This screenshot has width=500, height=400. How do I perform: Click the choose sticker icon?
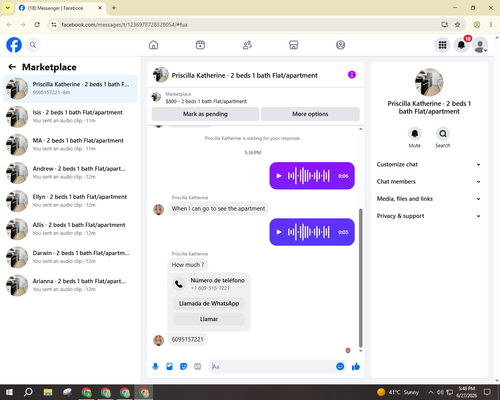[183, 367]
